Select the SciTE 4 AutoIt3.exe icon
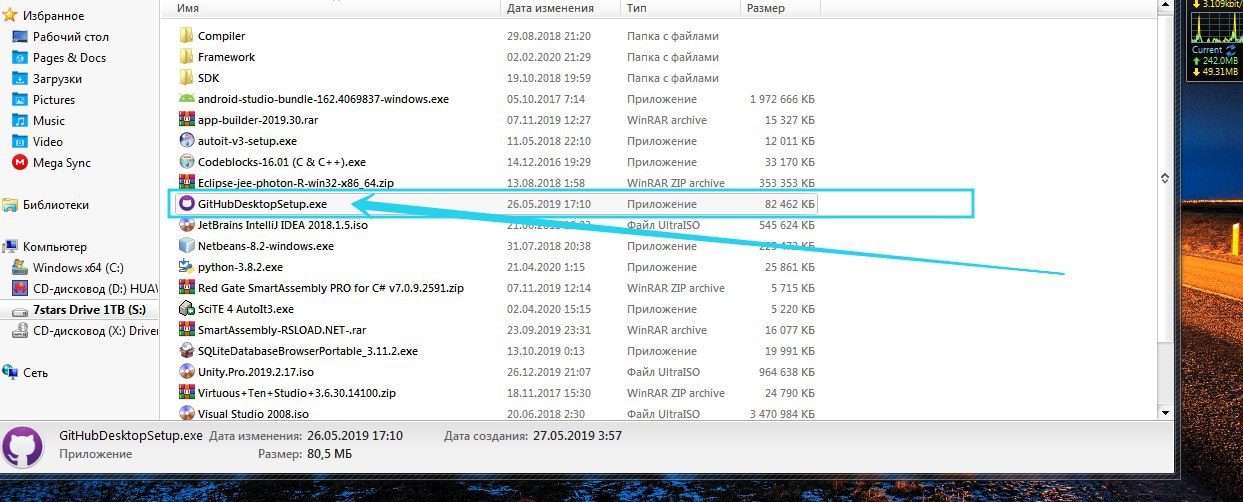This screenshot has width=1243, height=502. click(186, 309)
